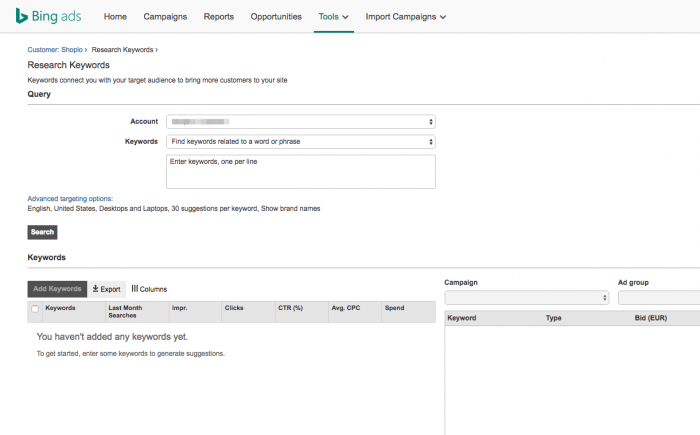Click the Export download icon
700x435 pixels.
pos(96,289)
